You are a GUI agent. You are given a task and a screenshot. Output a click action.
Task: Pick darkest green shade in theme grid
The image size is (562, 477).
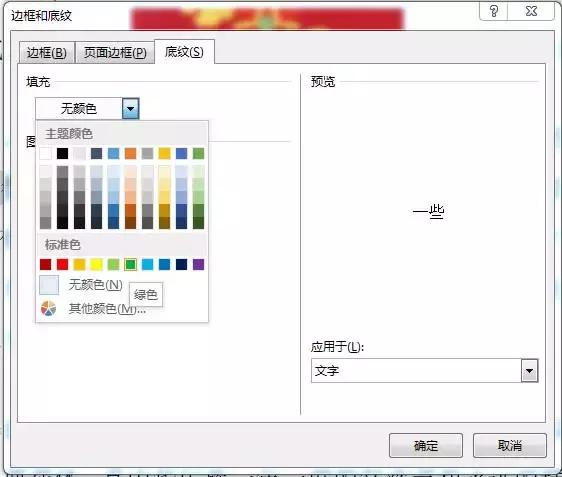point(199,223)
